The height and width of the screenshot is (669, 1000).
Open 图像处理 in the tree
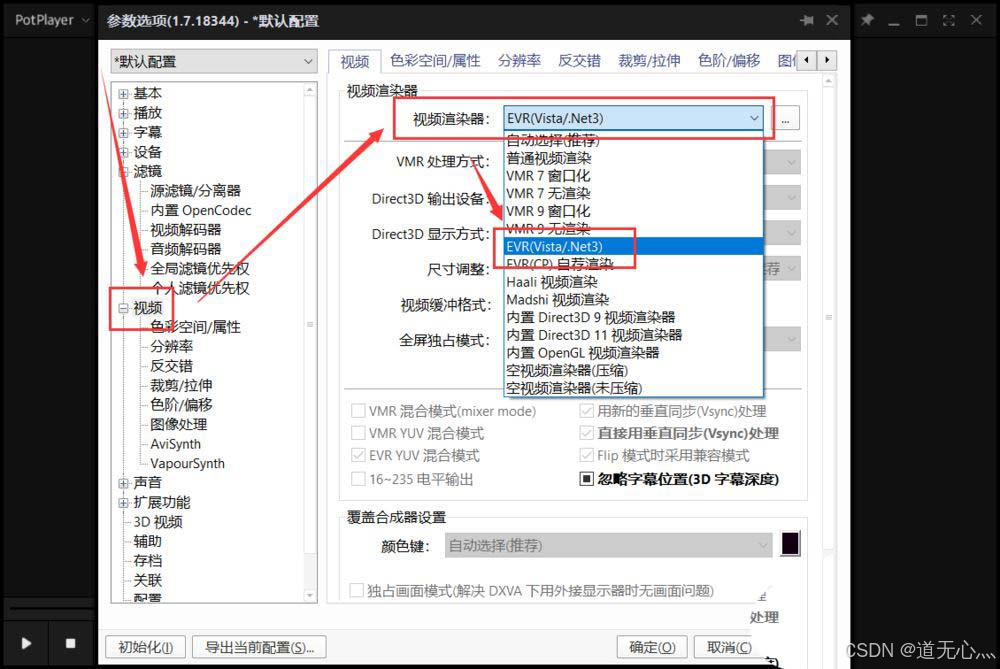179,425
